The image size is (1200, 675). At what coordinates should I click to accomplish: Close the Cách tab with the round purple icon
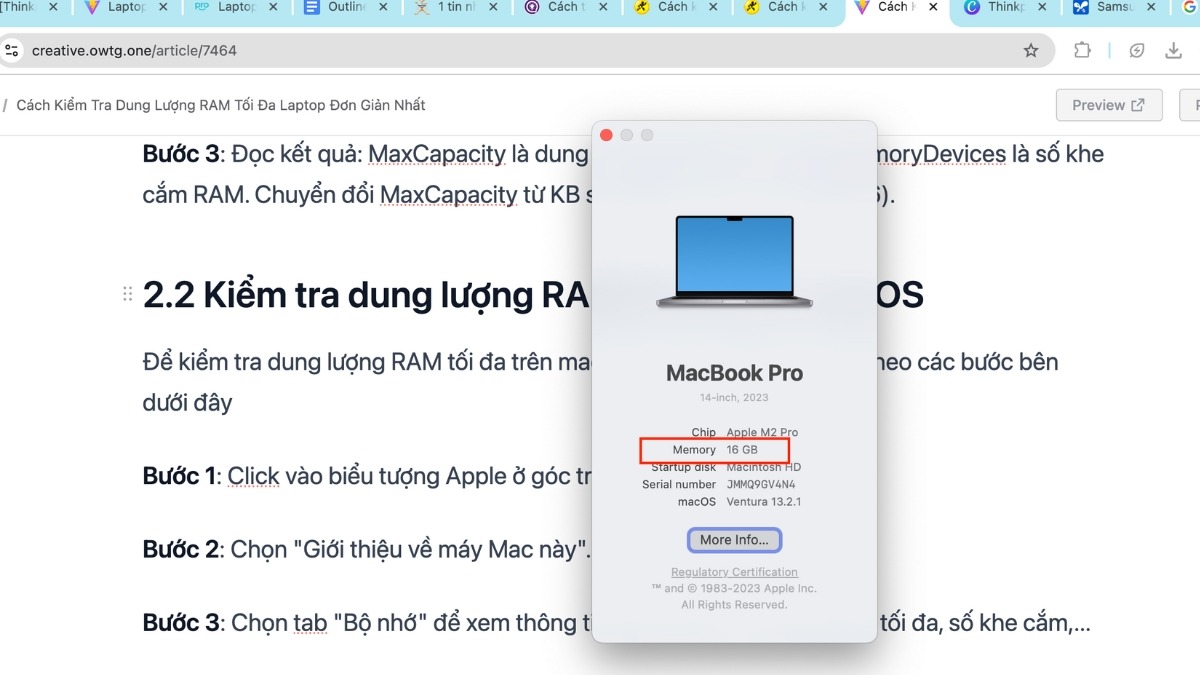coord(604,7)
